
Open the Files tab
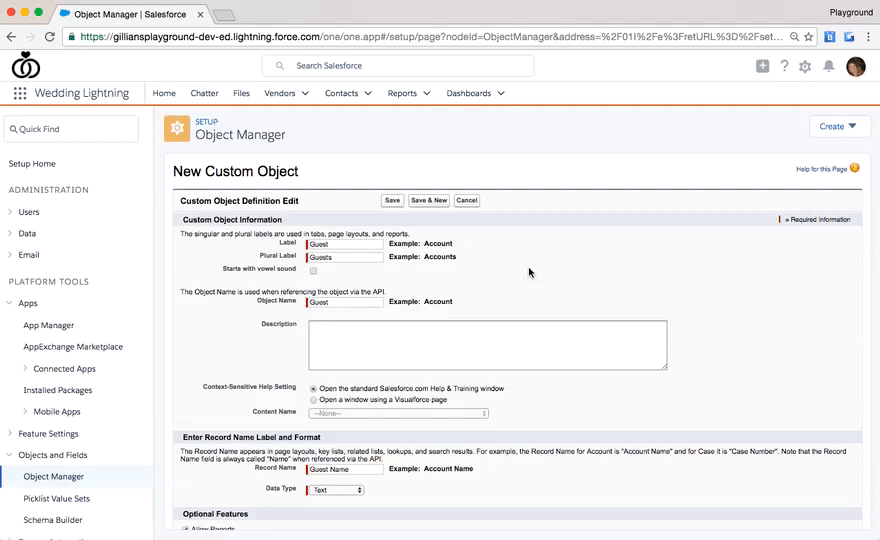pyautogui.click(x=241, y=93)
